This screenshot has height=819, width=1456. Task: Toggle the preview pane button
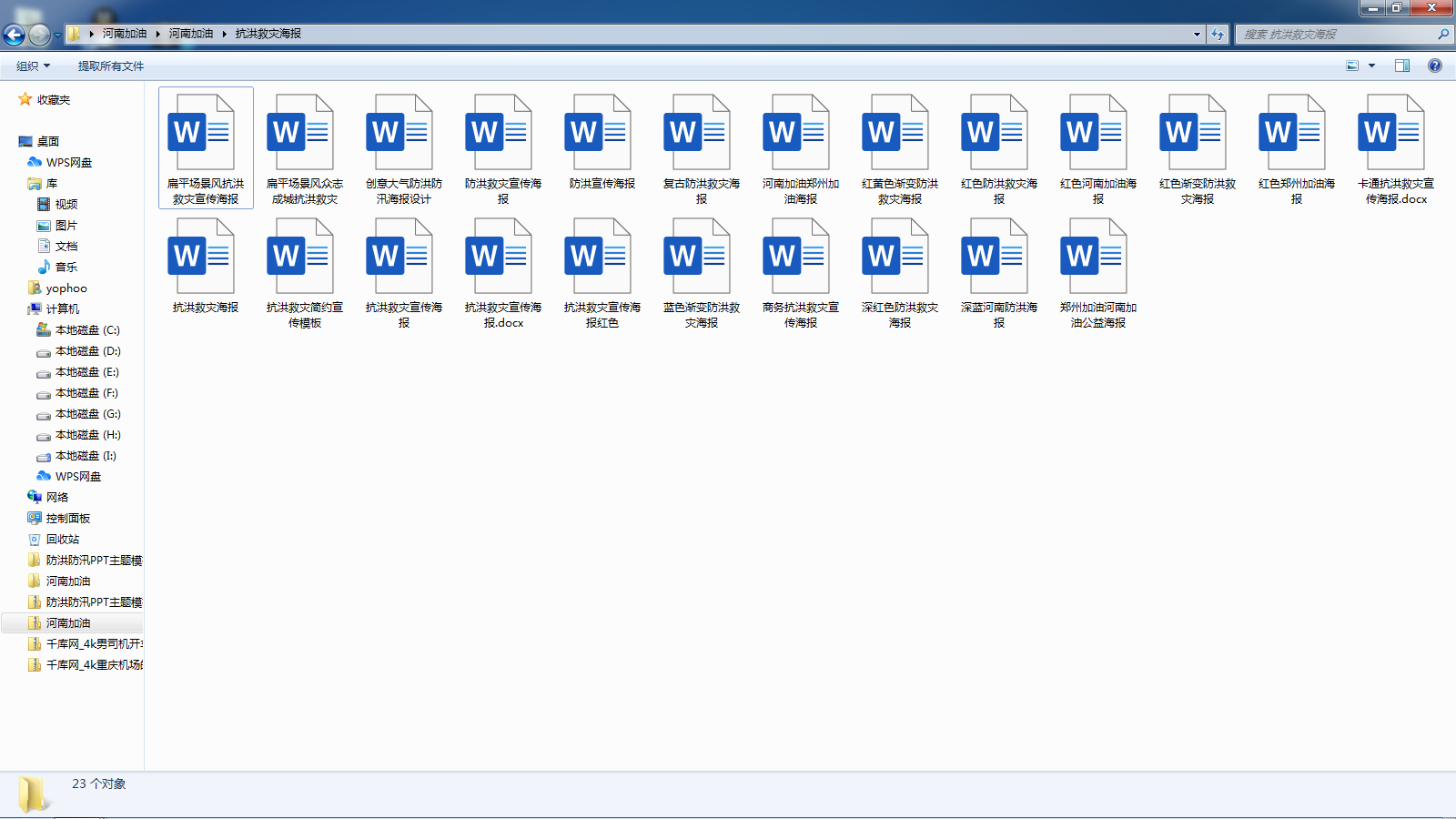coord(1402,66)
